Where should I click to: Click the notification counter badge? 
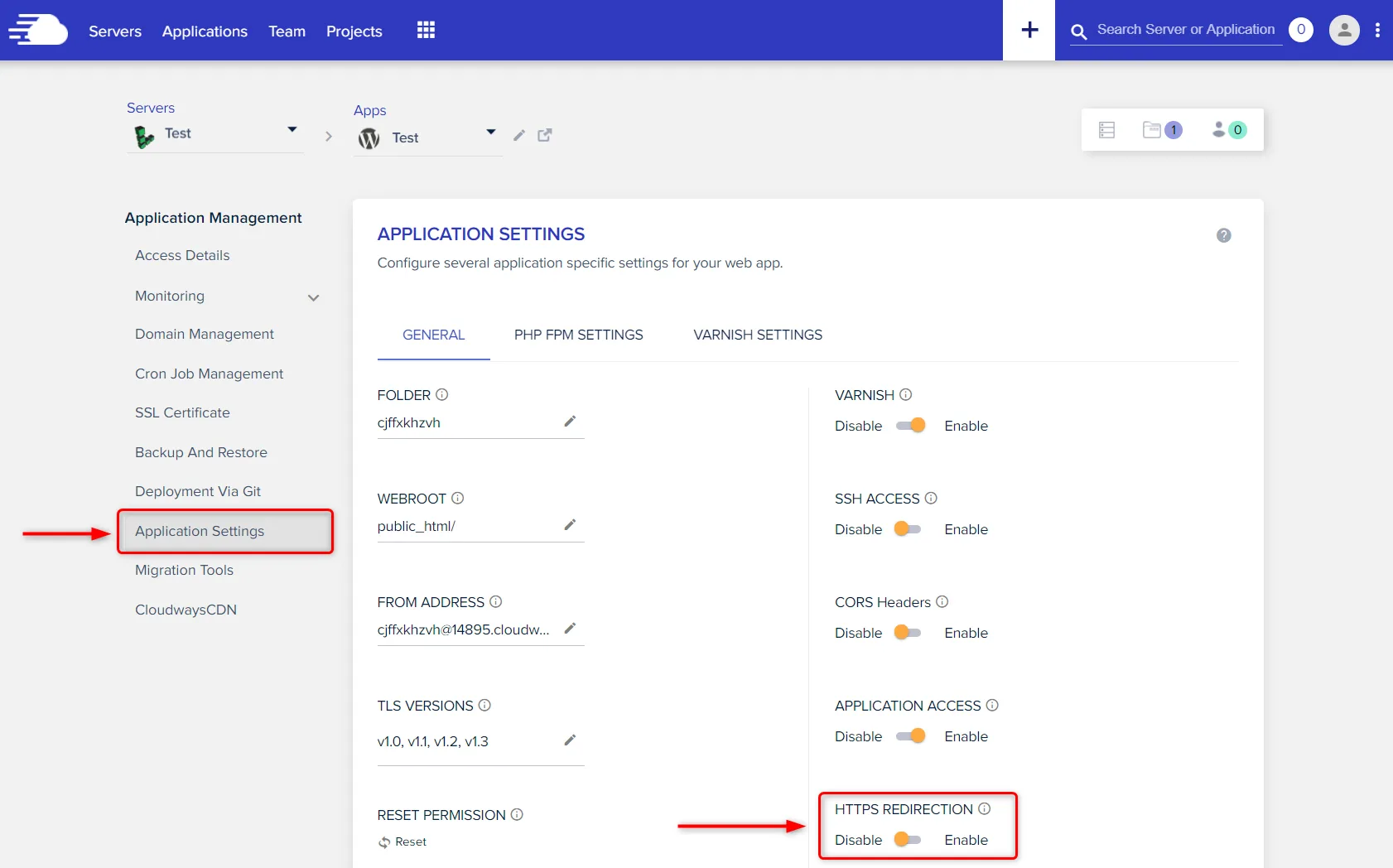[1300, 30]
